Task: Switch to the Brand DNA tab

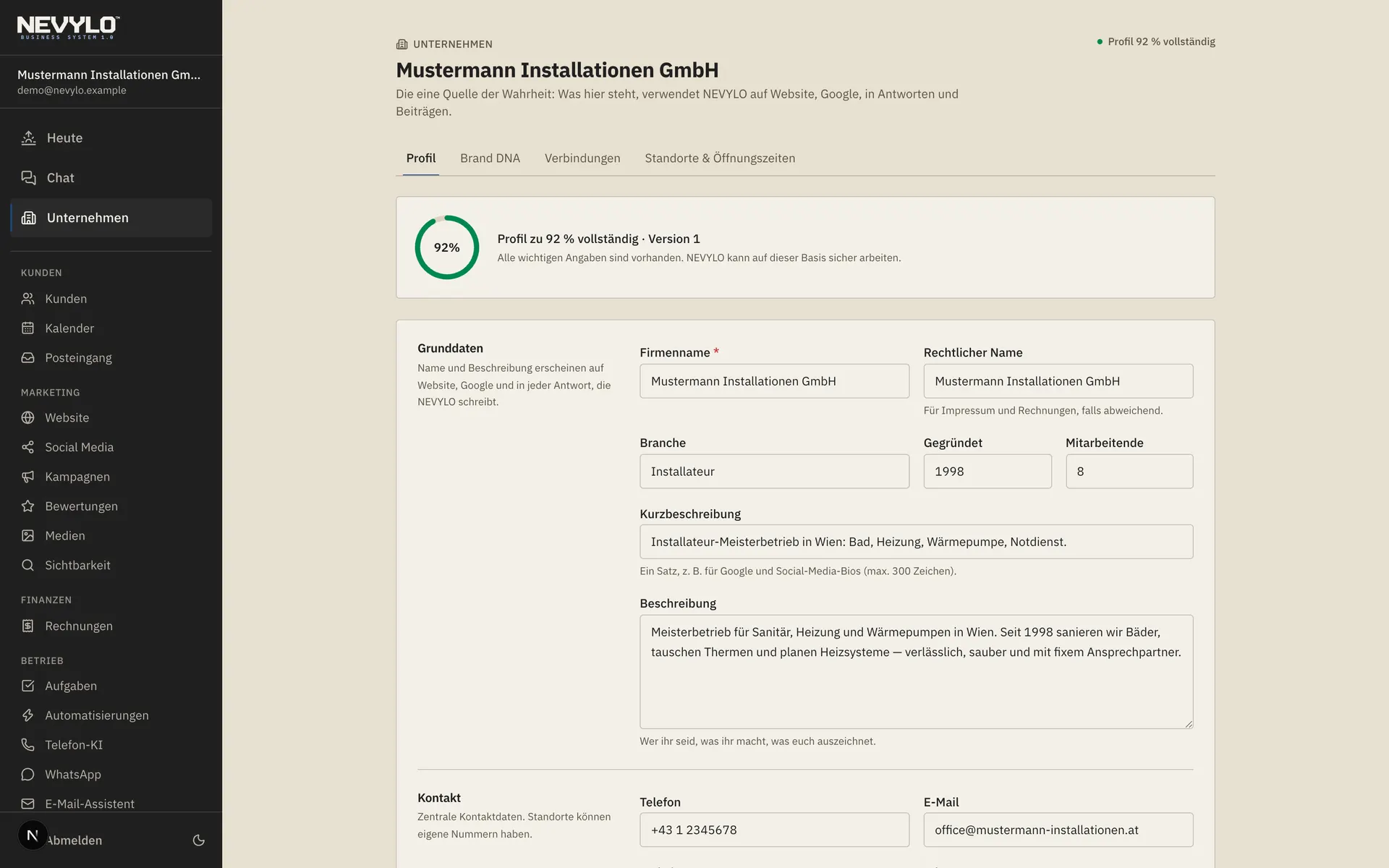Action: tap(490, 158)
